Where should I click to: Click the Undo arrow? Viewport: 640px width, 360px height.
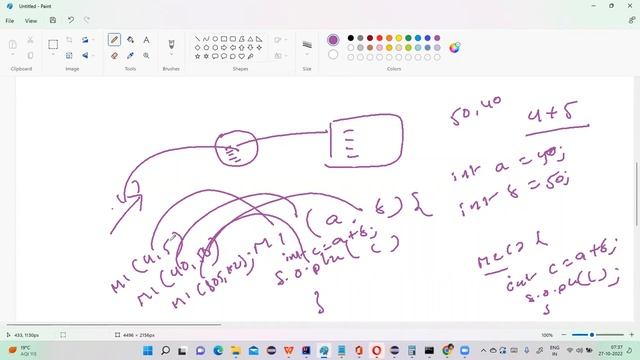[x=71, y=20]
